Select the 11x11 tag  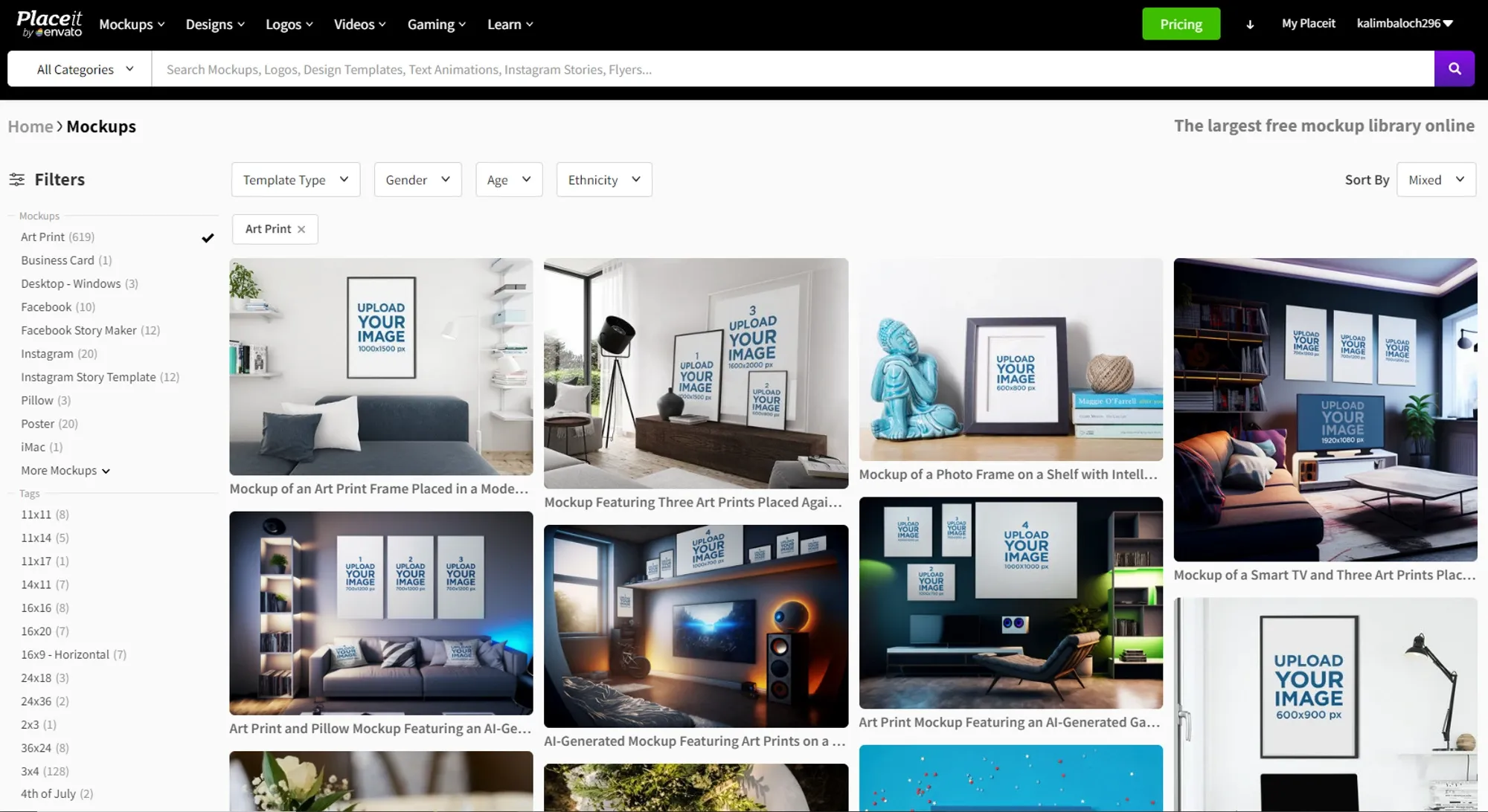[45, 515]
